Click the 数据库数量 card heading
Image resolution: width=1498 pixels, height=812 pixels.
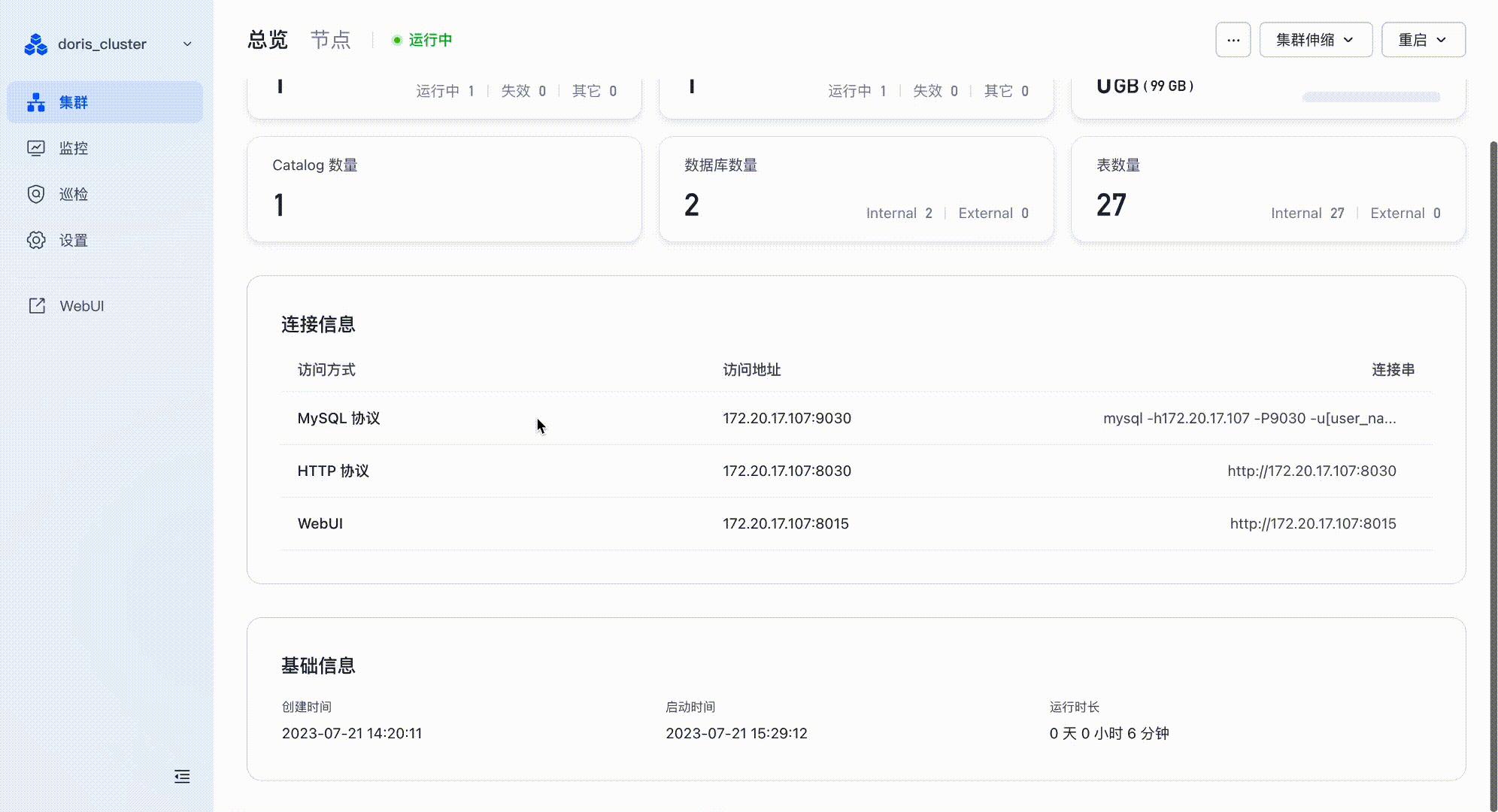point(720,165)
